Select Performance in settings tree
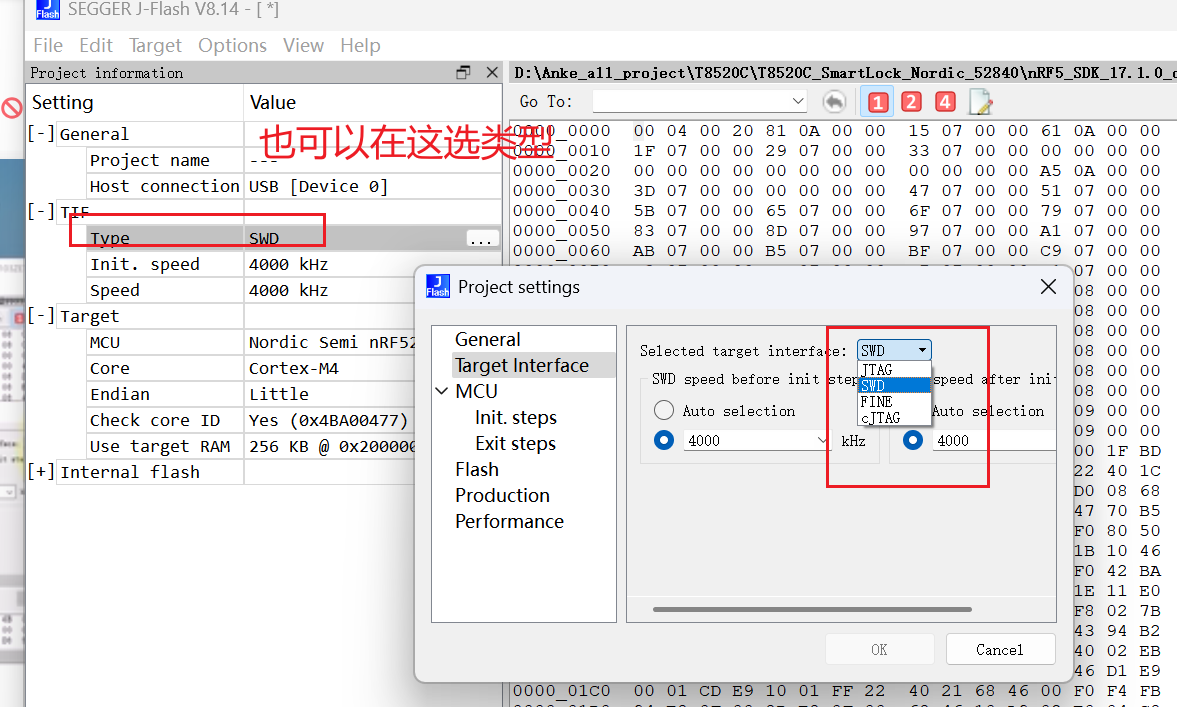The height and width of the screenshot is (707, 1177). (x=509, y=521)
